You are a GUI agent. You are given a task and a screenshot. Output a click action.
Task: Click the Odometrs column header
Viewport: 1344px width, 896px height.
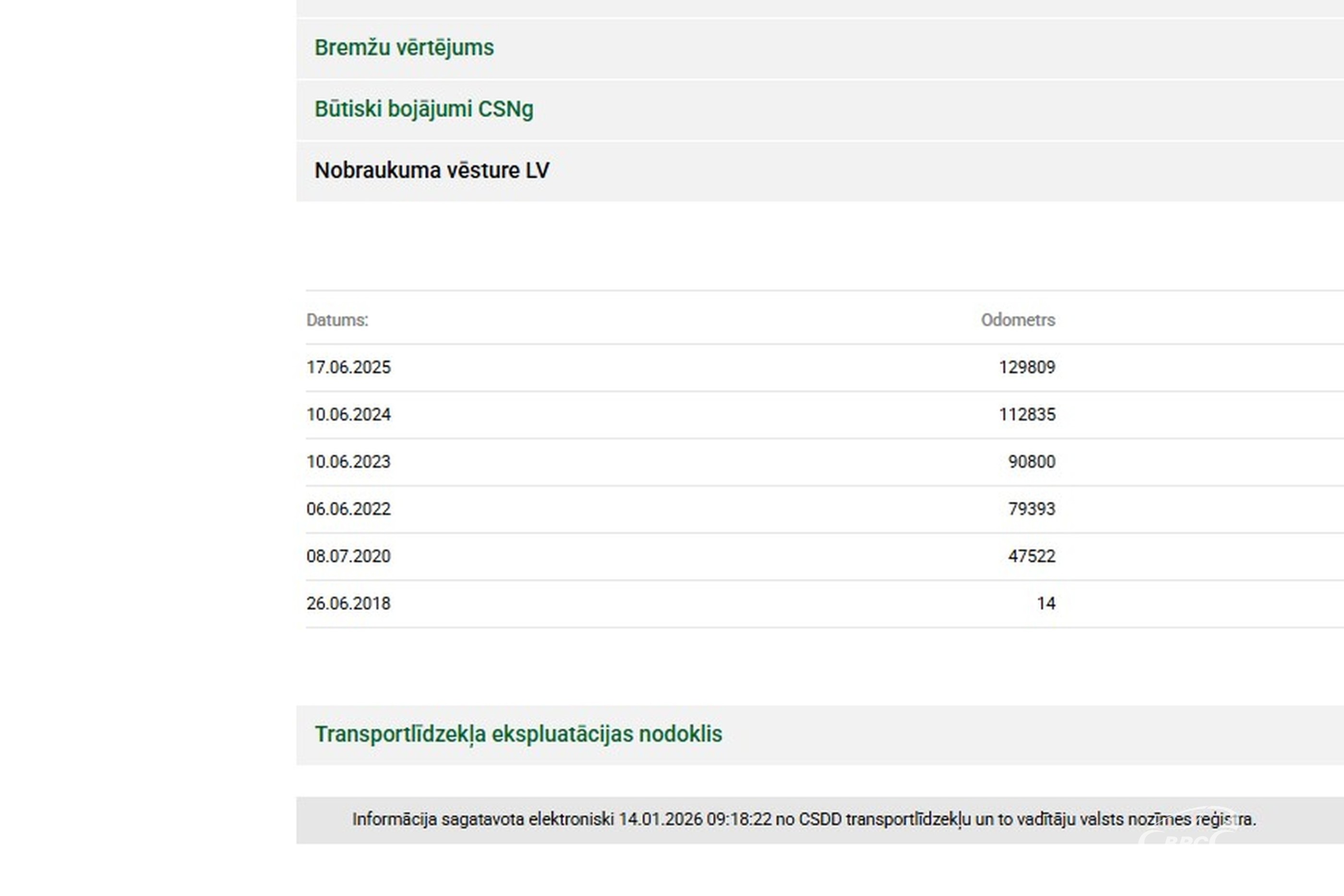click(1018, 320)
